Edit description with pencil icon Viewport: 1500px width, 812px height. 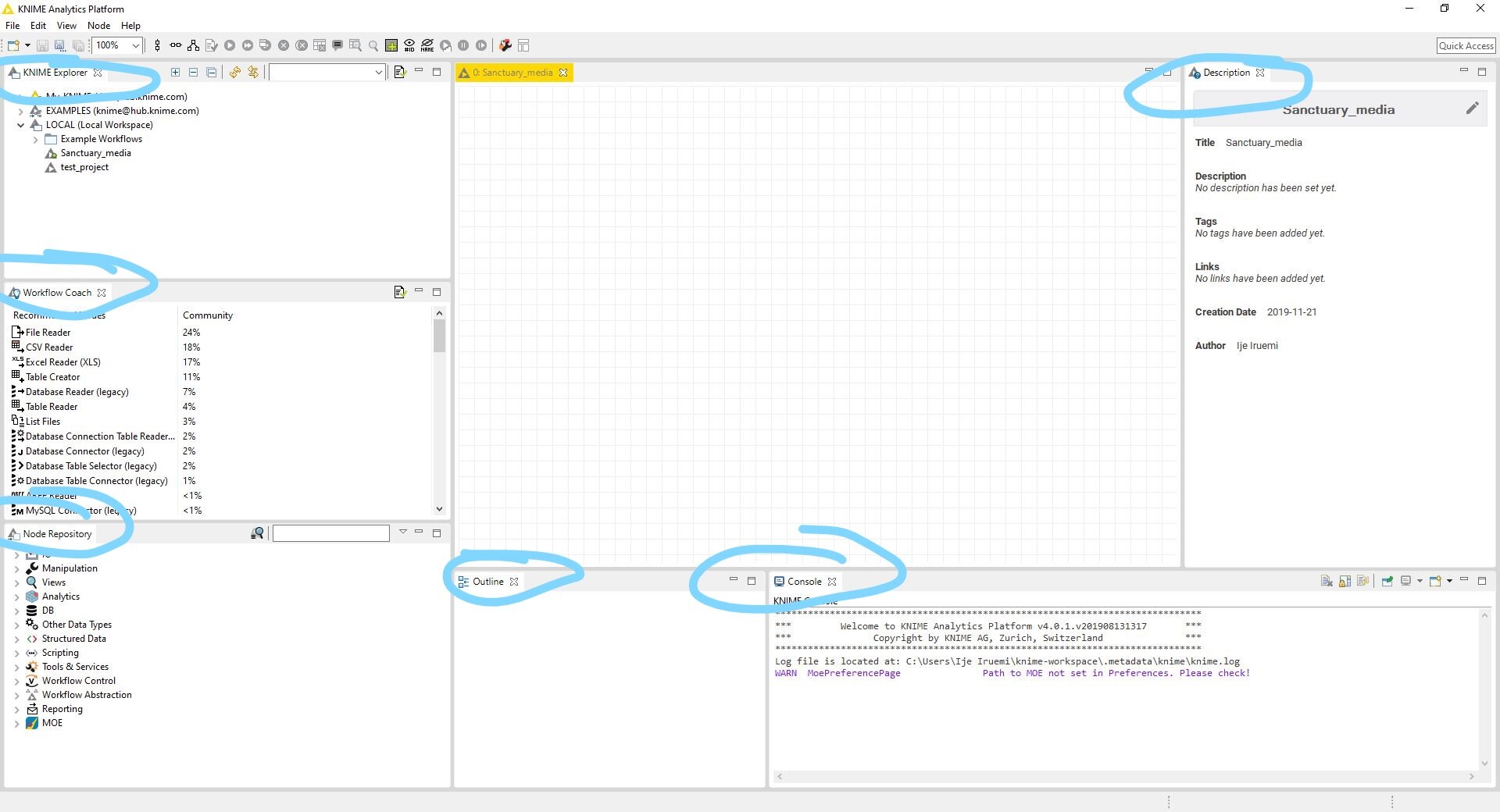click(x=1472, y=109)
